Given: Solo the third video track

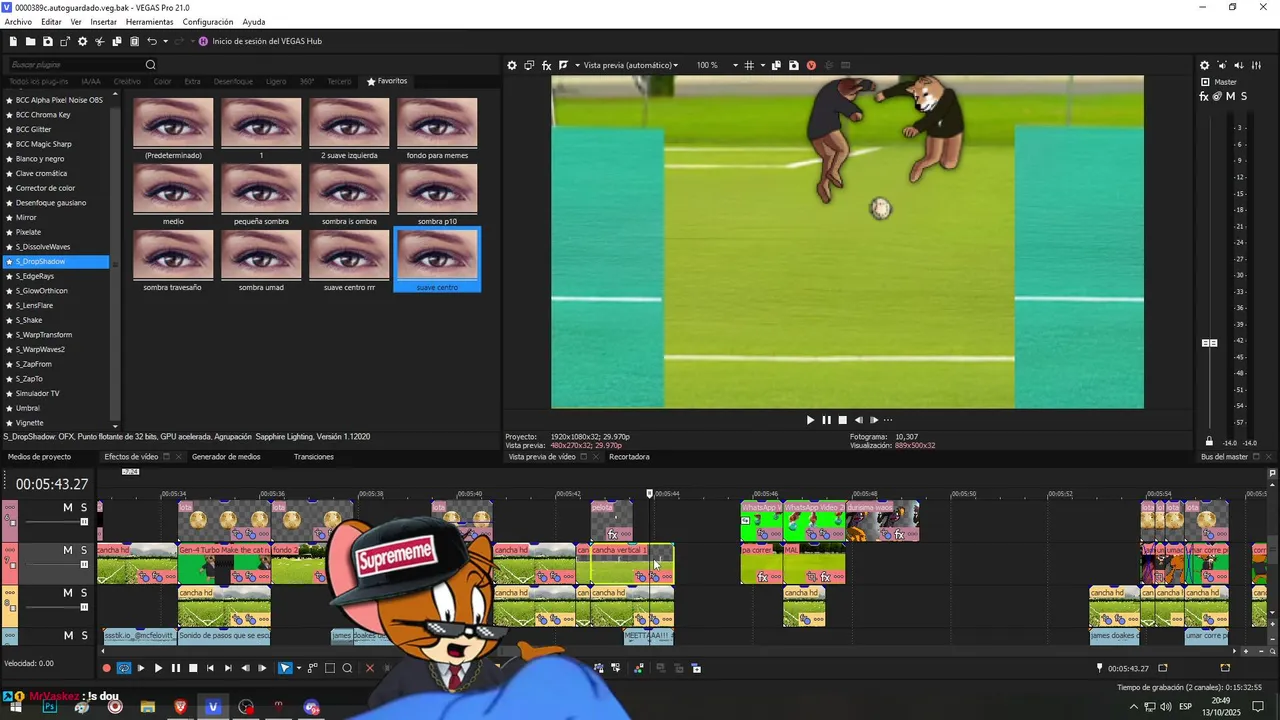Looking at the screenshot, I should 84,593.
